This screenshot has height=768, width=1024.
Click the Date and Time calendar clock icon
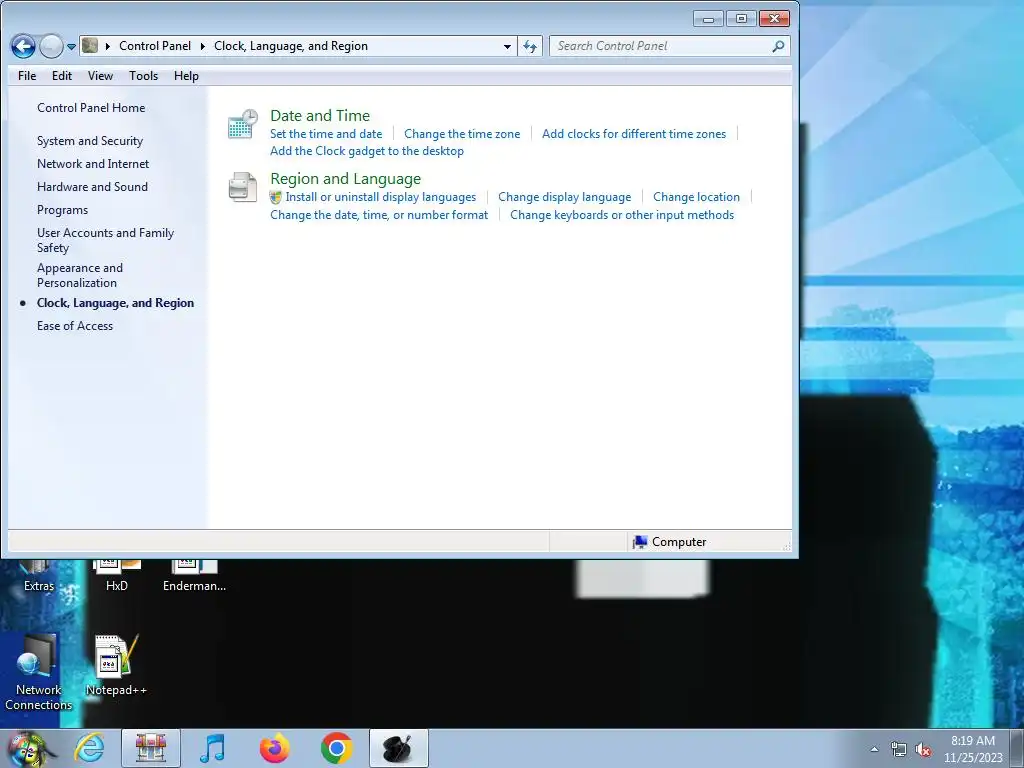(x=242, y=124)
